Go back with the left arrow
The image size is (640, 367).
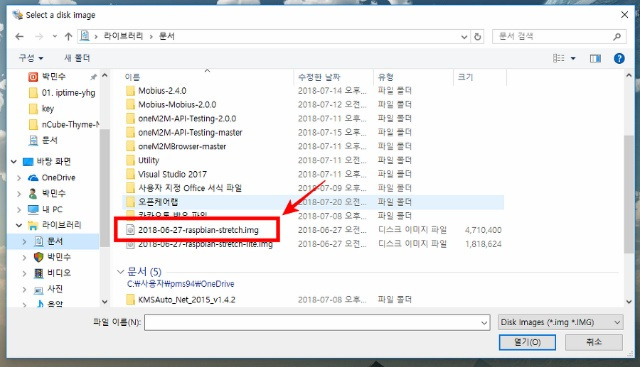click(19, 37)
